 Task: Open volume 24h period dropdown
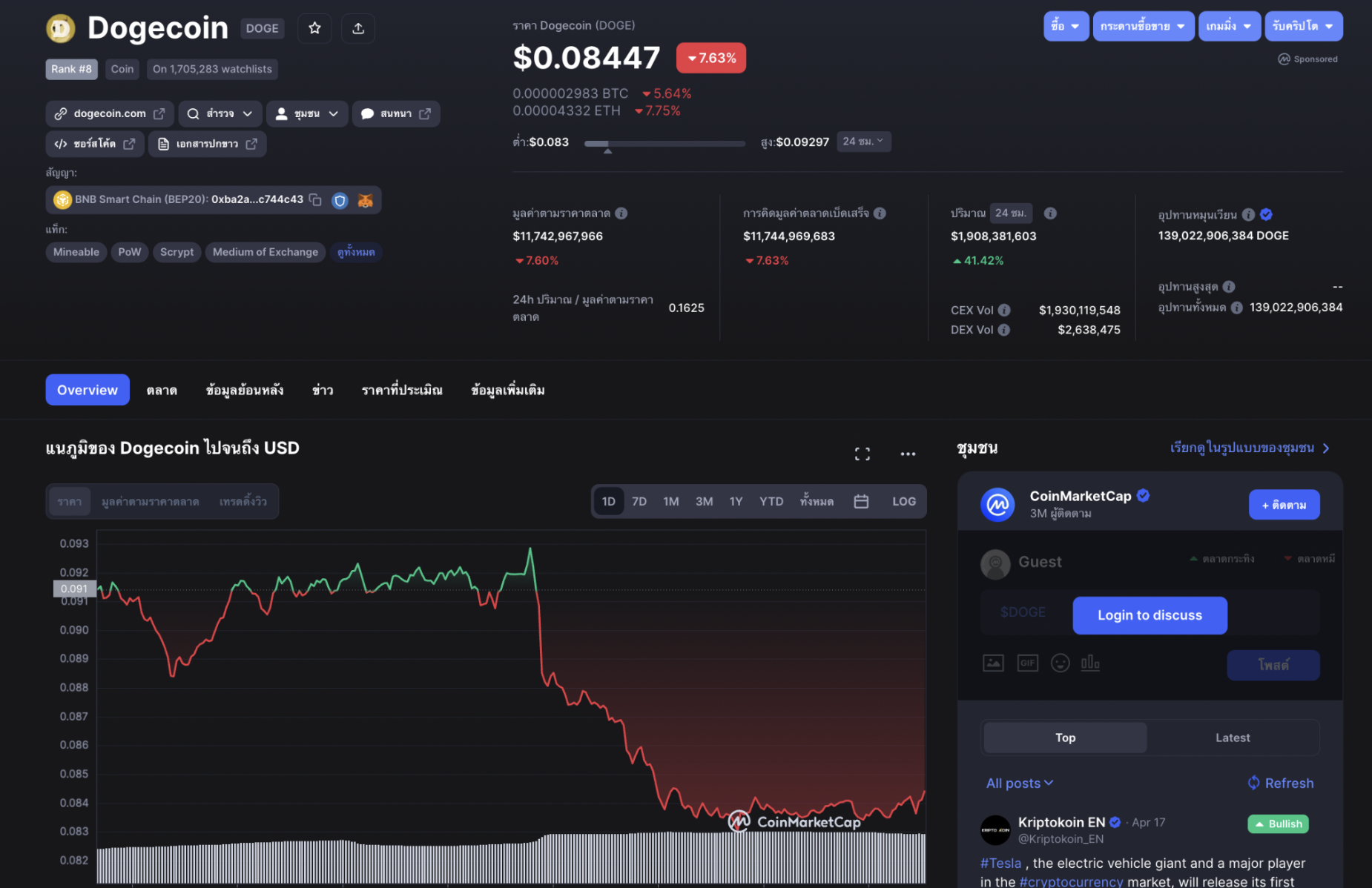pyautogui.click(x=1012, y=213)
